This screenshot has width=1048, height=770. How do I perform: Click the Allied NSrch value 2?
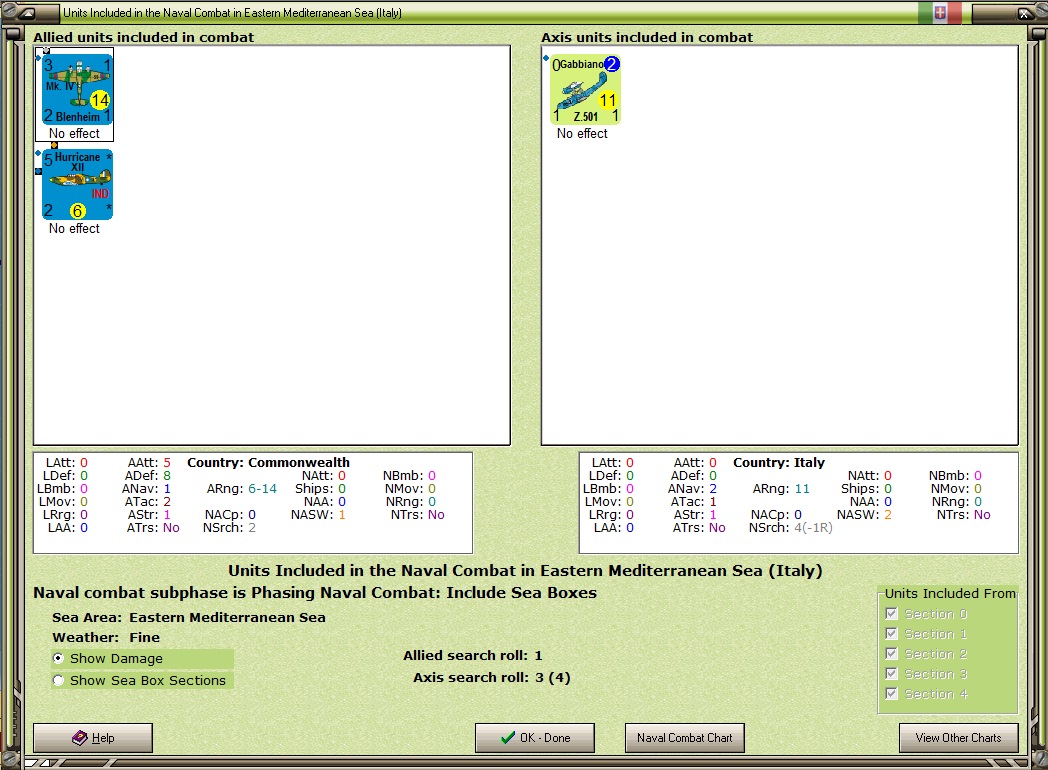tap(252, 527)
